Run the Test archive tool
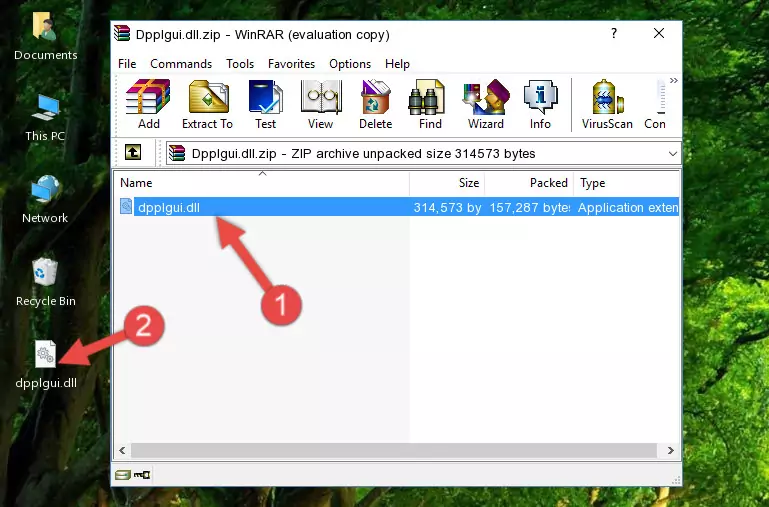 [265, 104]
